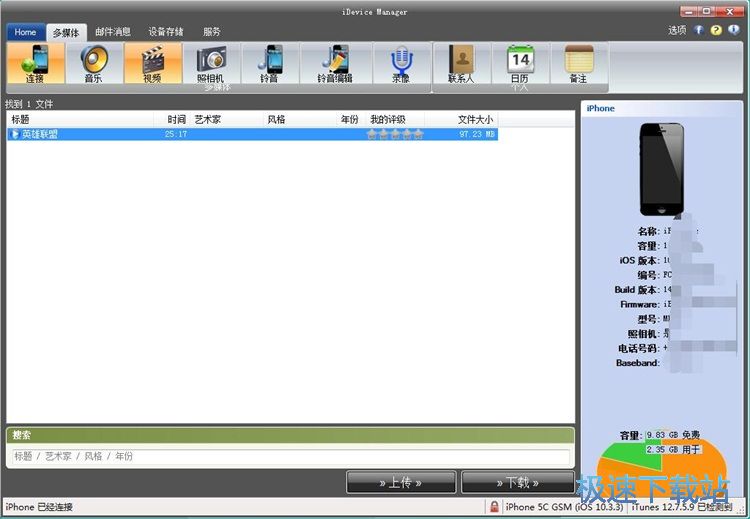
Task: Switch to the 邮件消息 tab
Action: tap(113, 32)
